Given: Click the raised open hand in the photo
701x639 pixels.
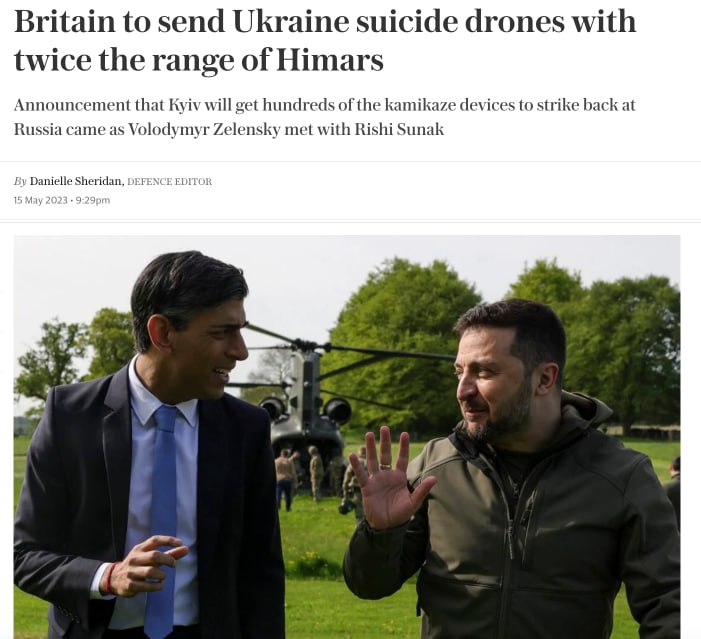Looking at the screenshot, I should (x=388, y=478).
